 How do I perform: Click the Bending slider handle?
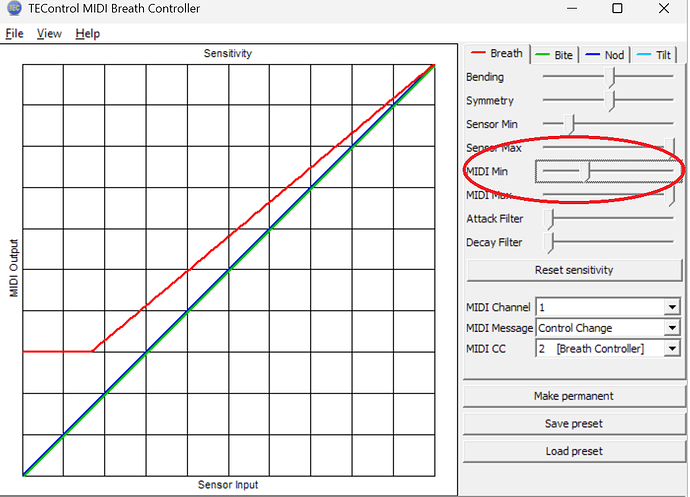pos(609,78)
